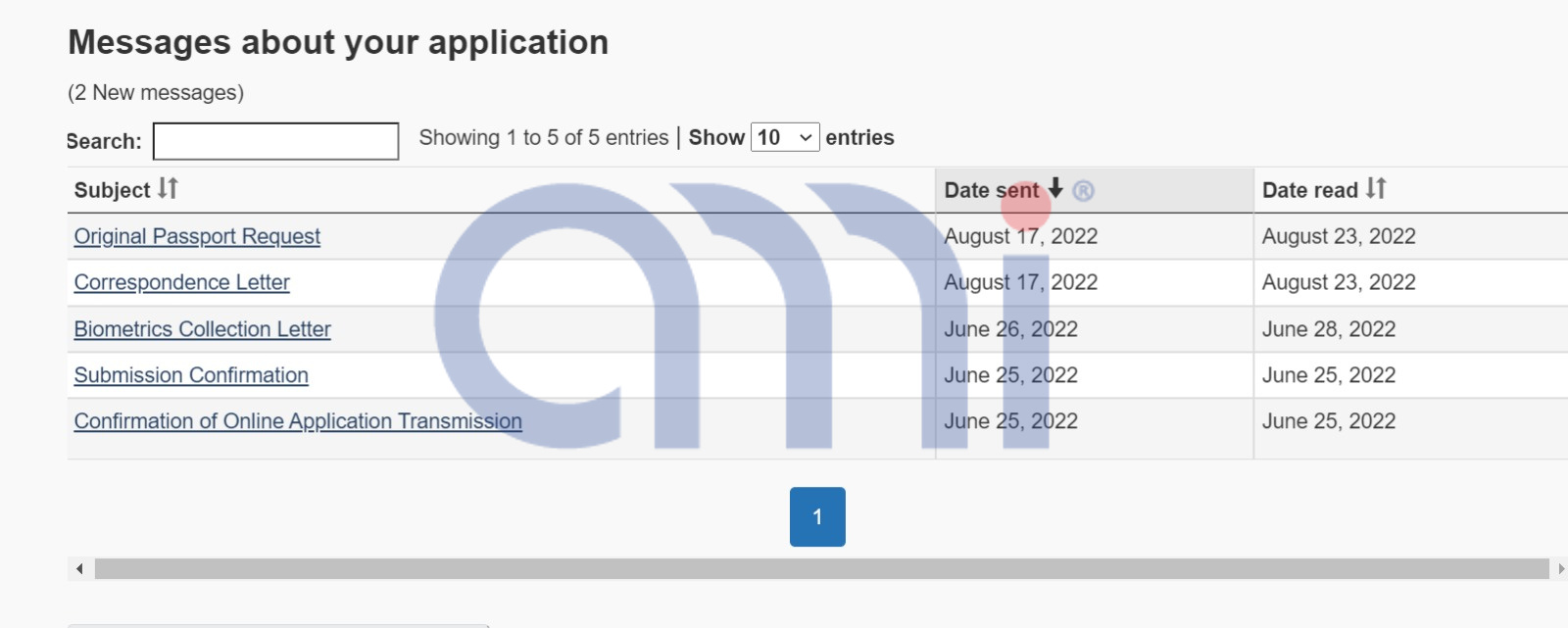1568x628 pixels.
Task: Click the sort arrows icon beside Date read
Action: click(1376, 188)
